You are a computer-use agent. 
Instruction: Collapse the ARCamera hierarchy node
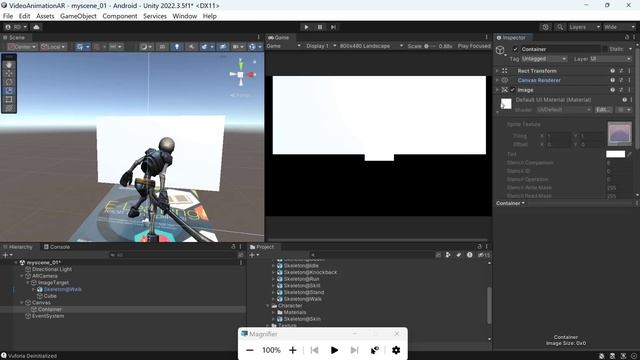coord(22,276)
